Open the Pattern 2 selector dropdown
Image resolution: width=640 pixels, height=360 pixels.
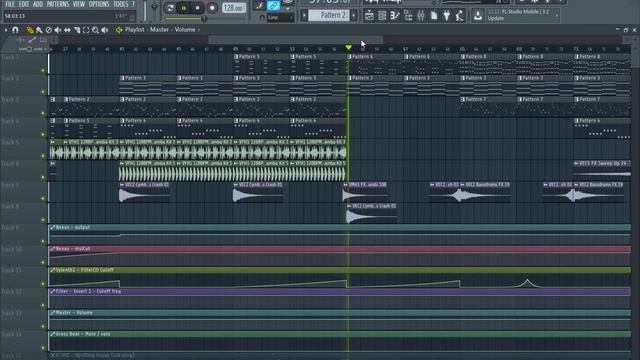[x=329, y=16]
